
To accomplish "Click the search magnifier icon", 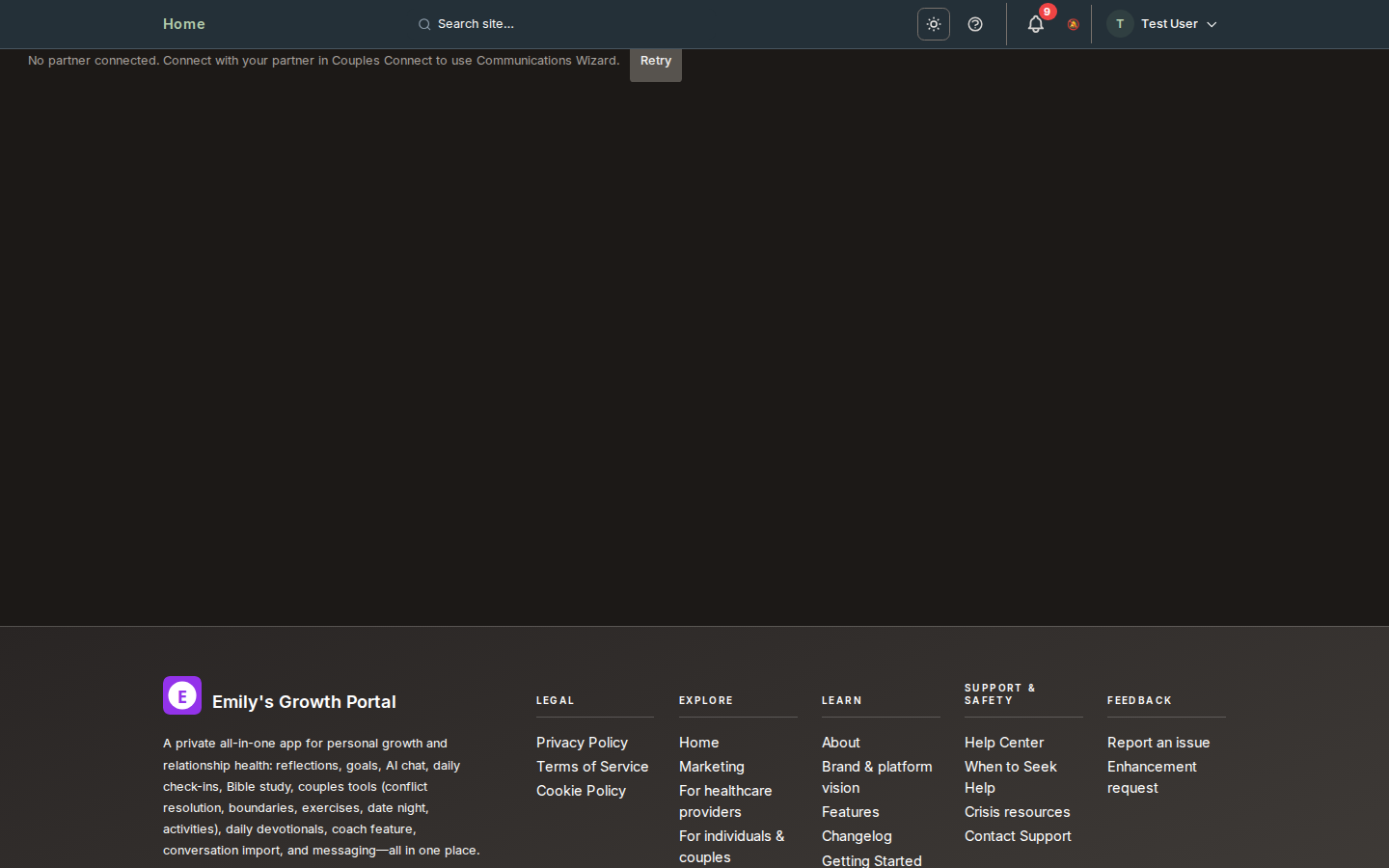I will (x=424, y=25).
